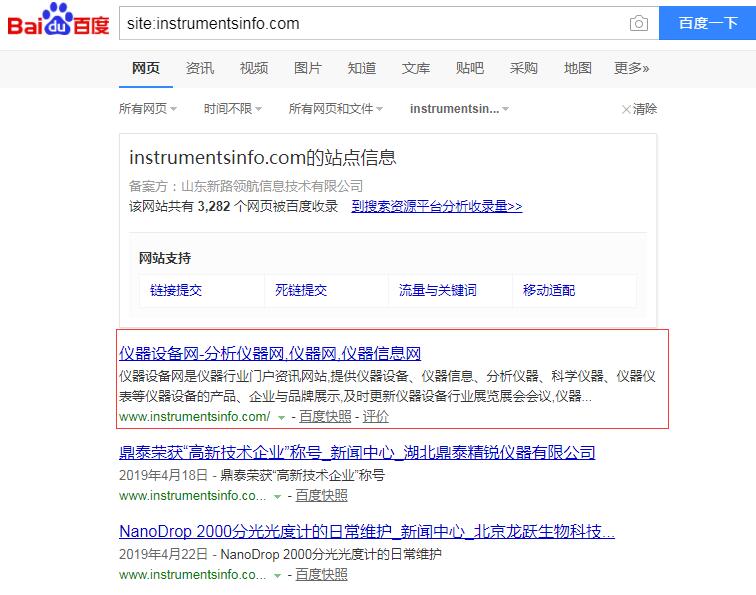Screen dimensions: 756x595
Task: Open camera image search icon
Action: [x=638, y=23]
